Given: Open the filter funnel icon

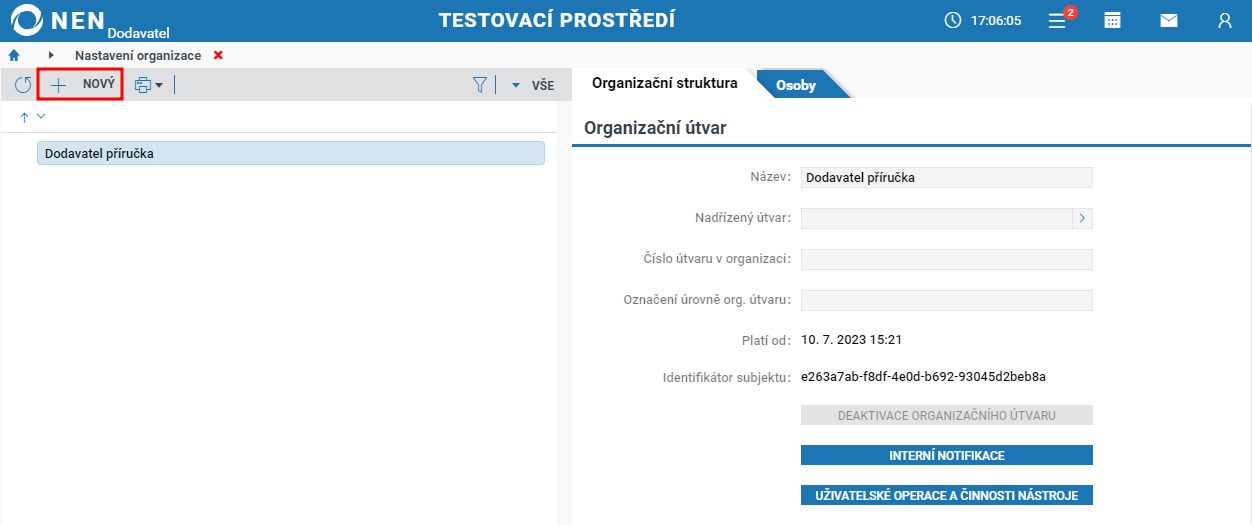Looking at the screenshot, I should pos(479,85).
